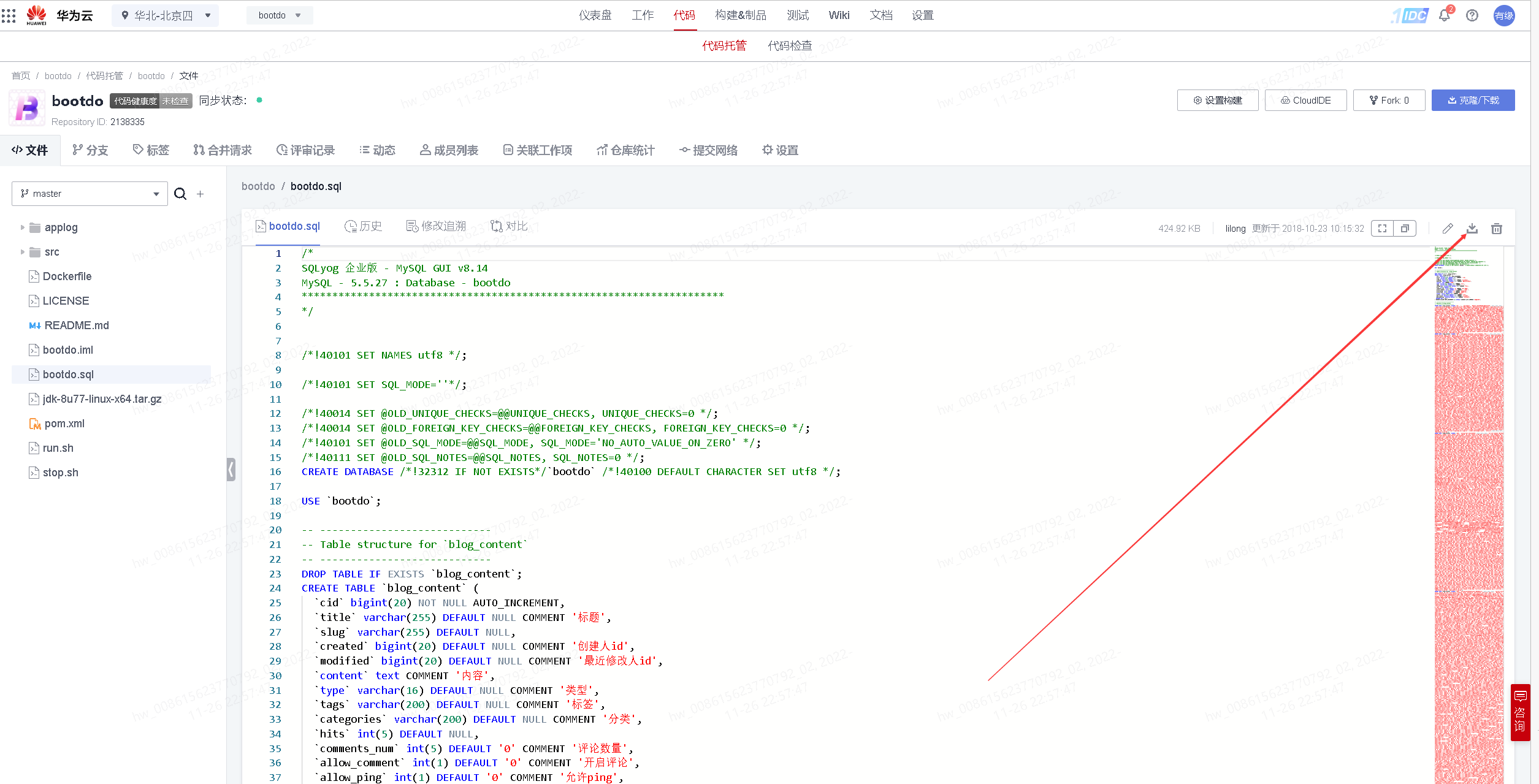This screenshot has width=1539, height=784.
Task: Open the 历史 history tab
Action: click(364, 226)
